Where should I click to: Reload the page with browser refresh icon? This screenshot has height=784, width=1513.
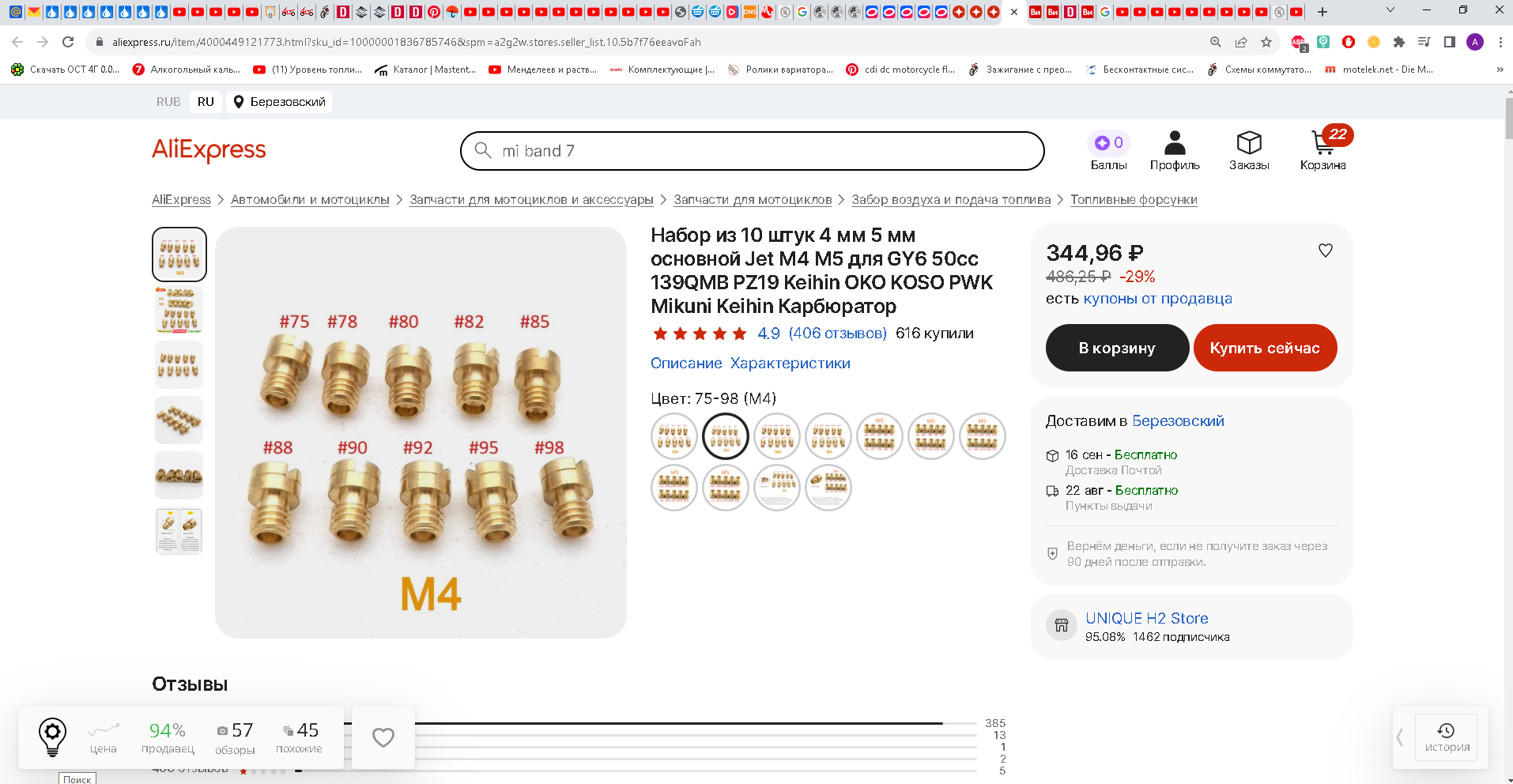pos(68,42)
